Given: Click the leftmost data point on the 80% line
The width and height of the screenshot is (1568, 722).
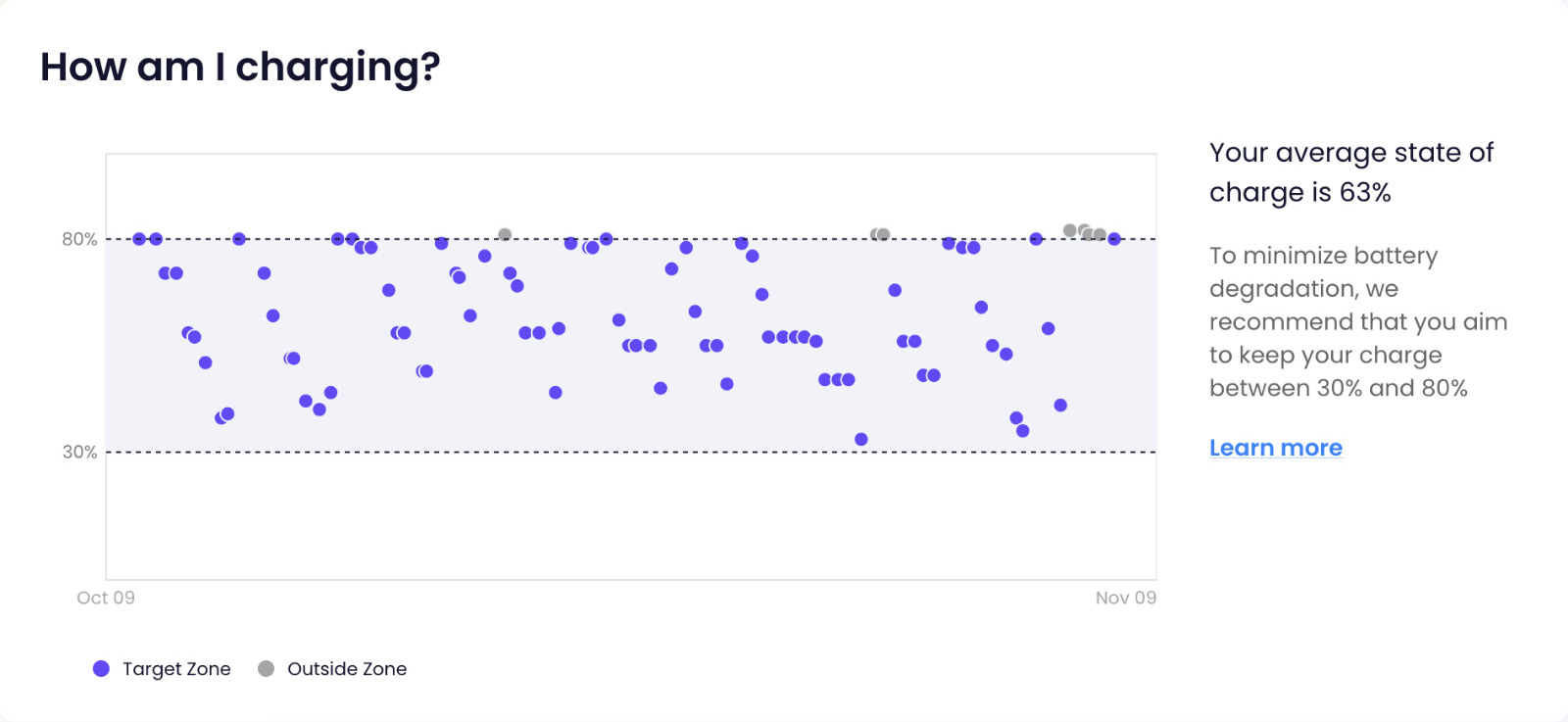Looking at the screenshot, I should tap(139, 239).
